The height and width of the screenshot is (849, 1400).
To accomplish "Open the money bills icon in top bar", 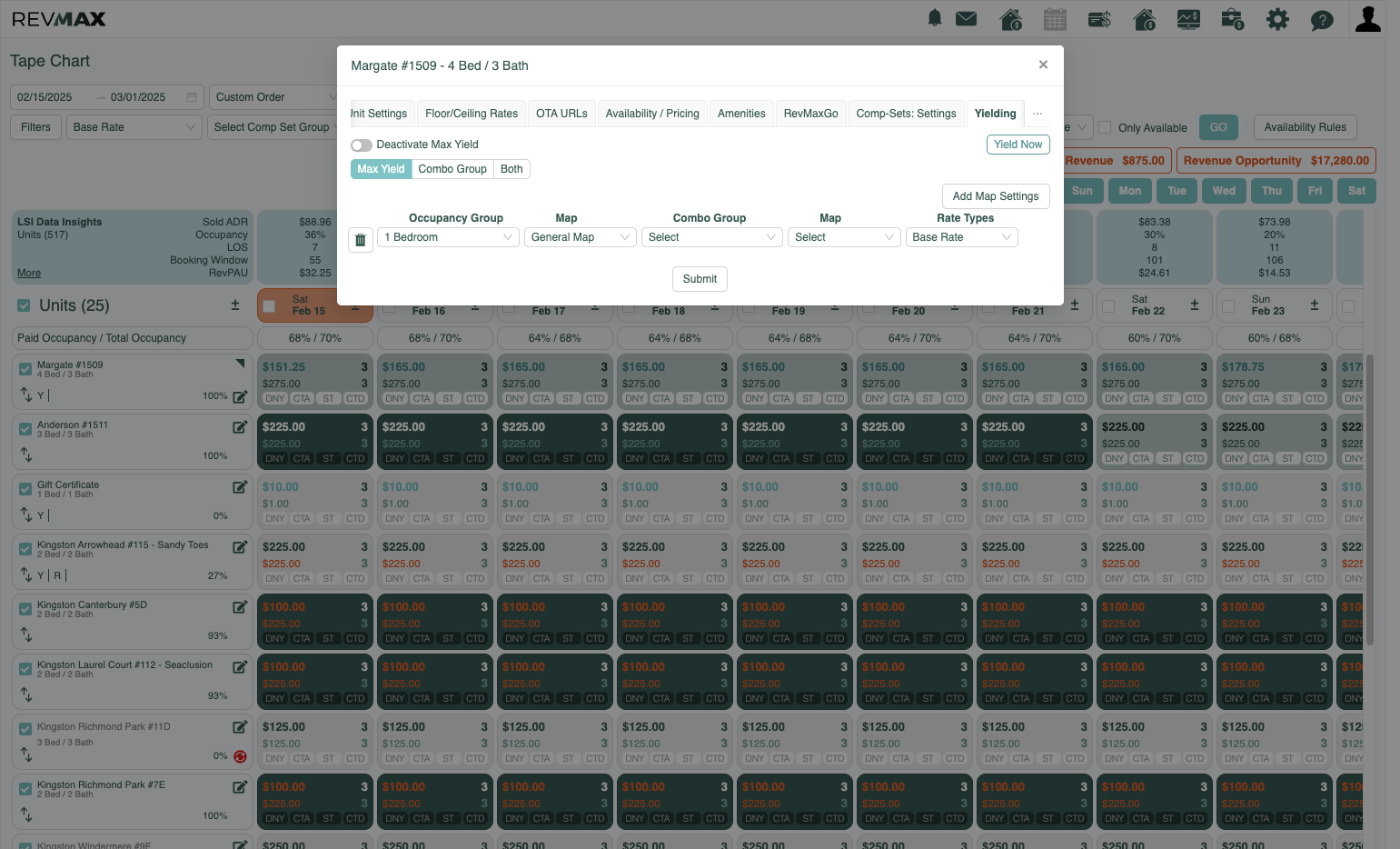I will pyautogui.click(x=1099, y=18).
